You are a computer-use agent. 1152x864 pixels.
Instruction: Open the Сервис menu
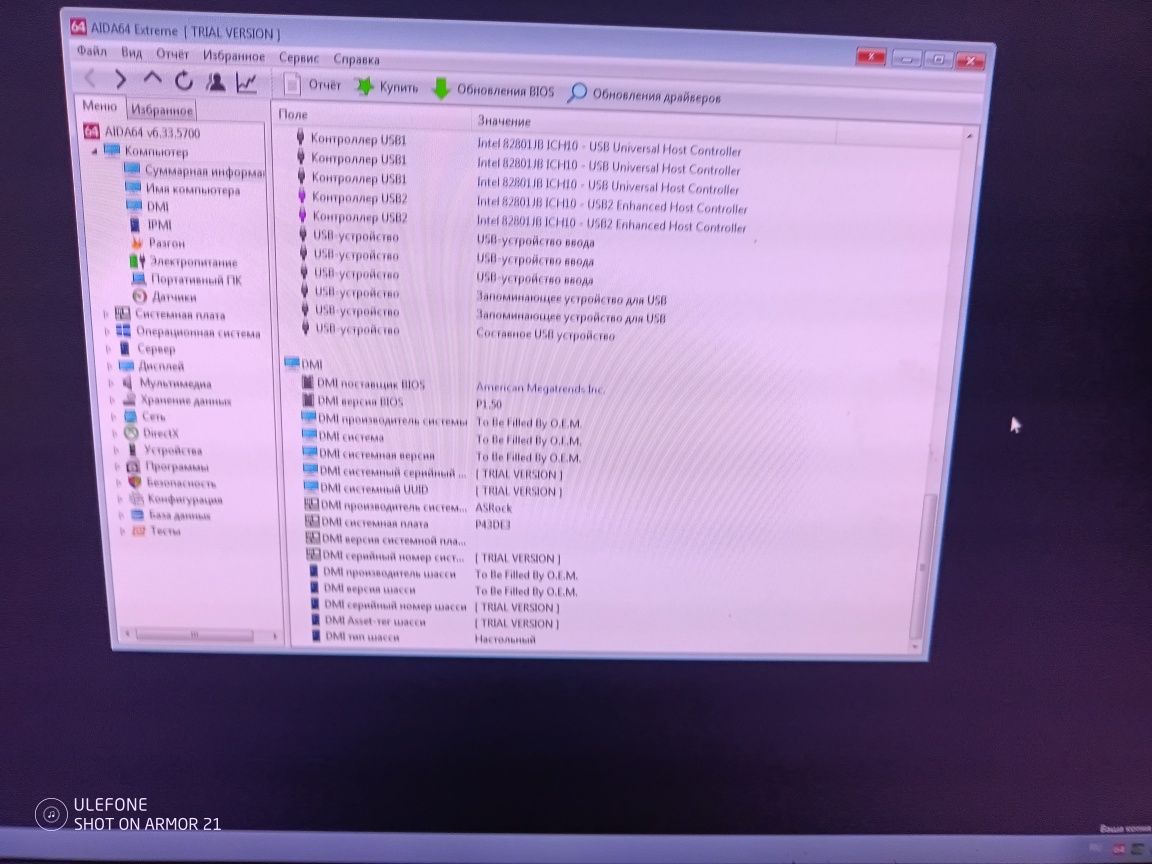tap(298, 57)
